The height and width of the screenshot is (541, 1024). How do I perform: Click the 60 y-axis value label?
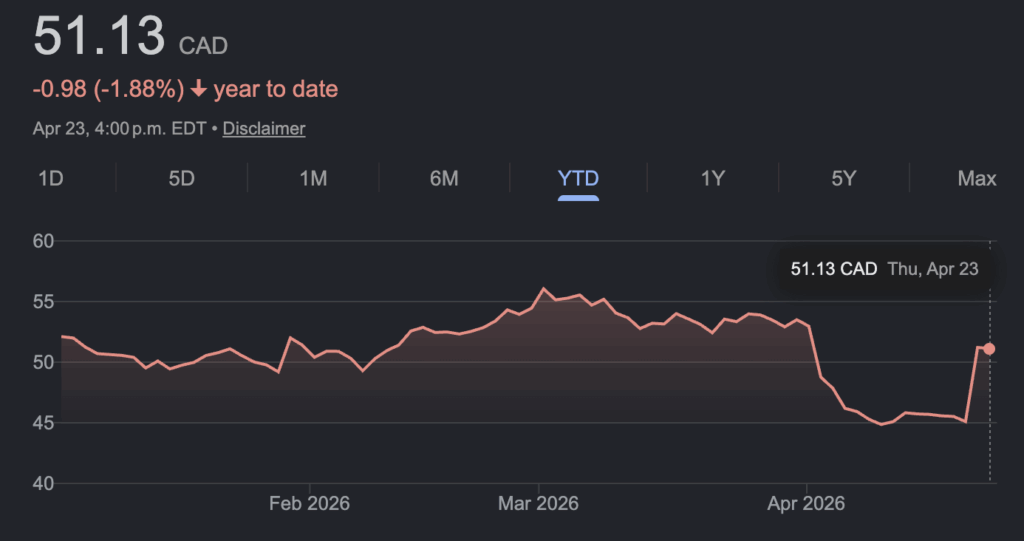42,241
